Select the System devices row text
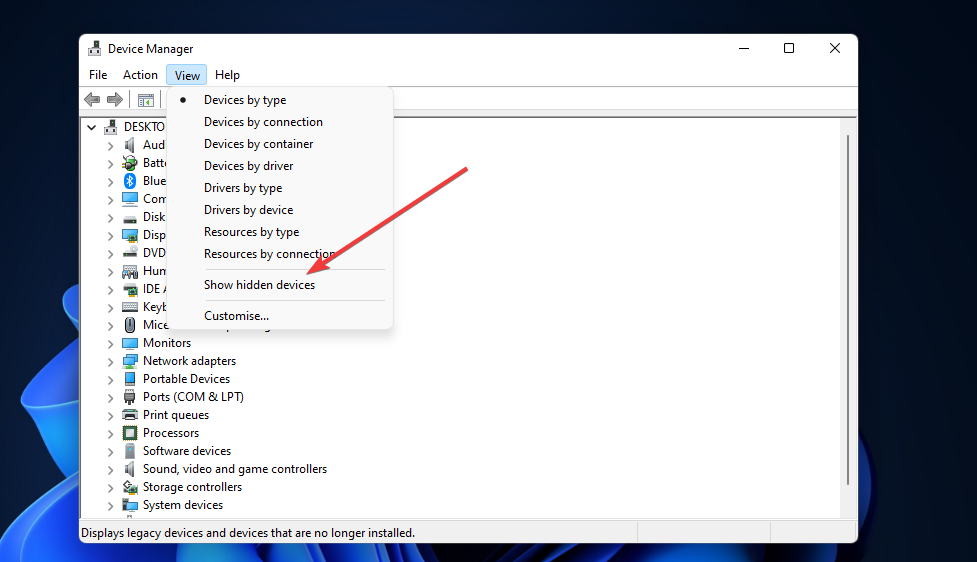 pyautogui.click(x=183, y=505)
